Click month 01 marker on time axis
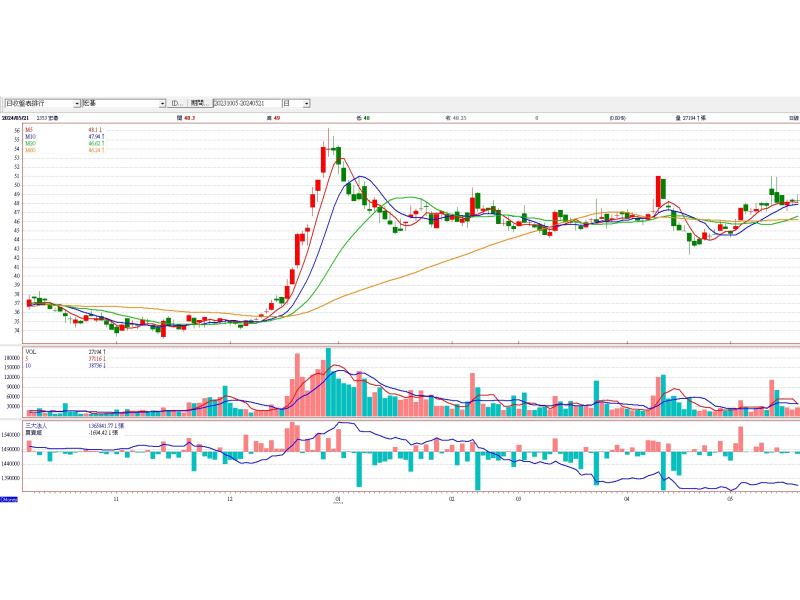800x600 pixels. 338,497
